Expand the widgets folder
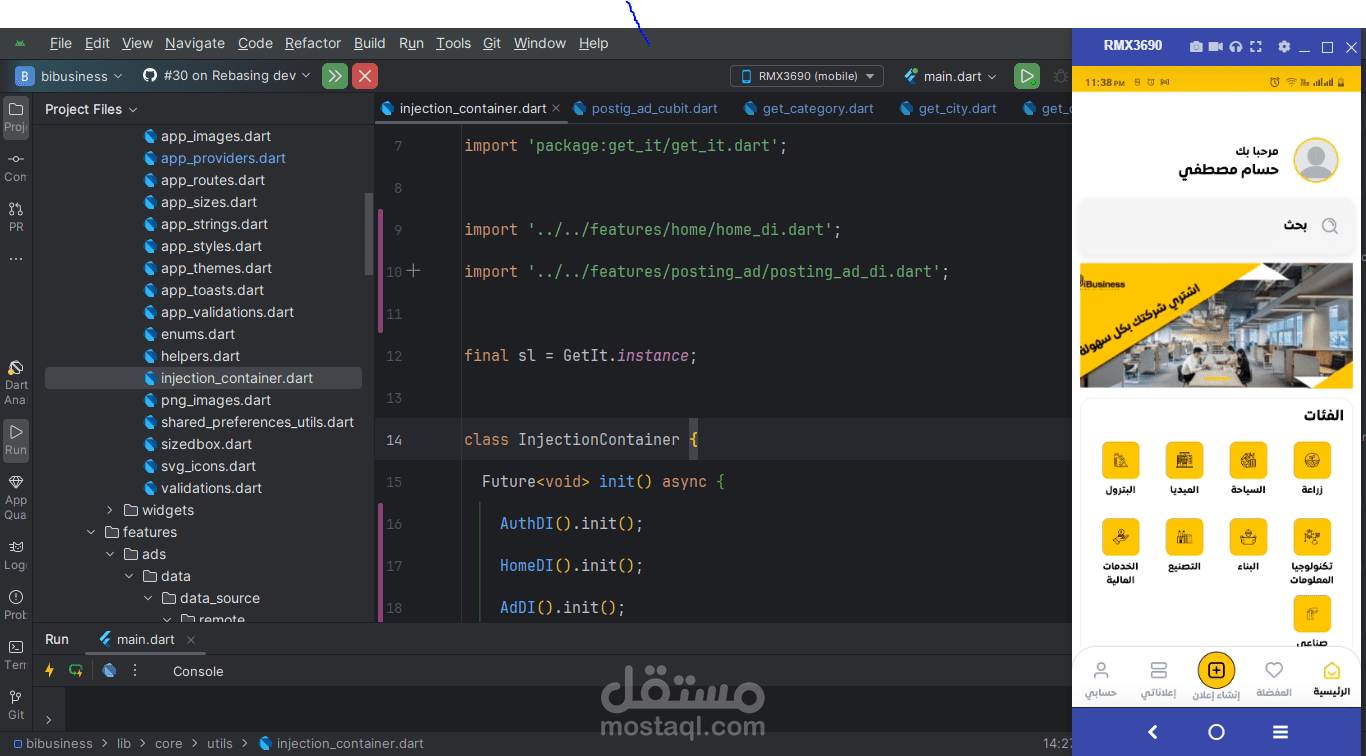The image size is (1366, 756). pyautogui.click(x=111, y=510)
